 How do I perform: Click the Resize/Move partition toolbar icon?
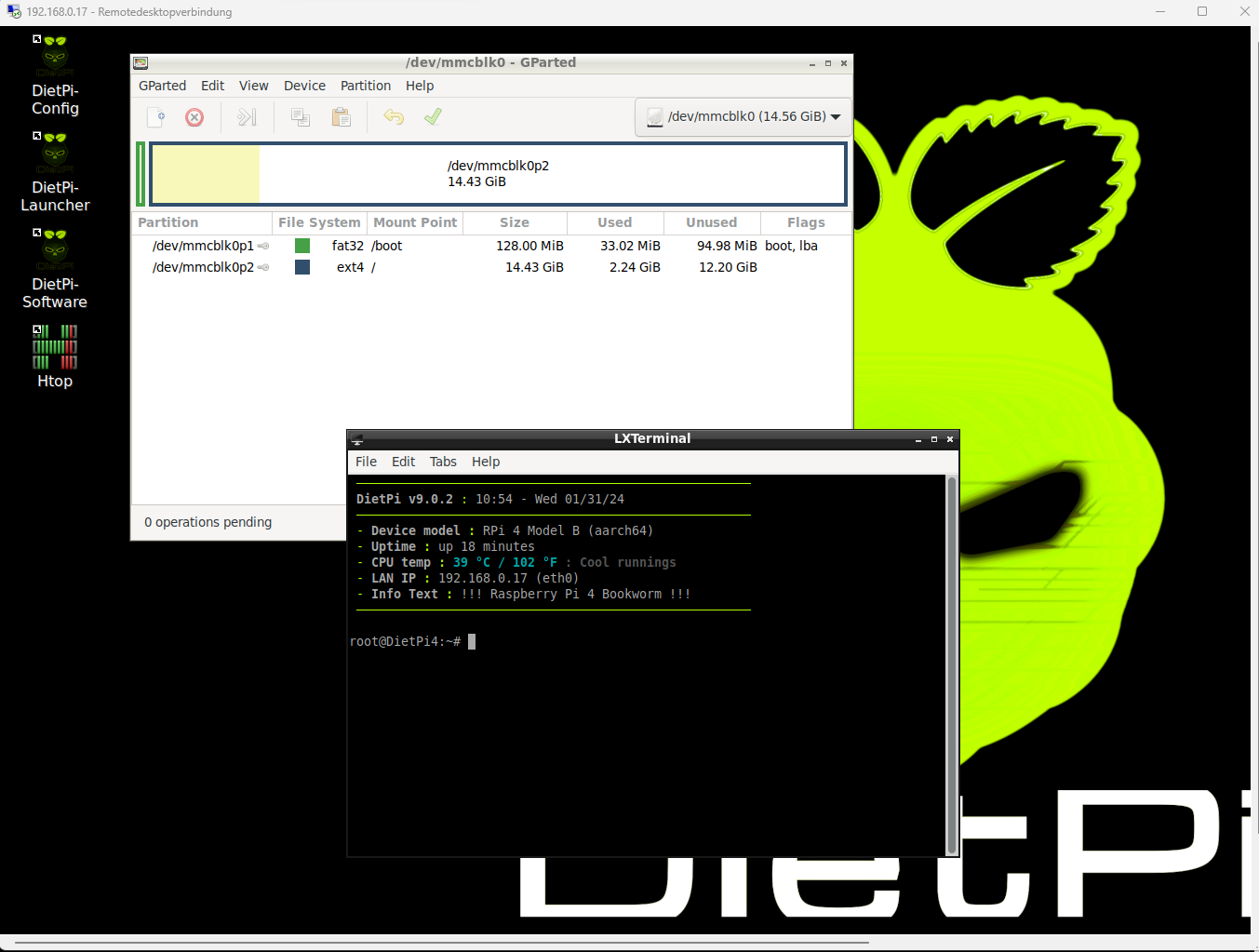point(247,117)
